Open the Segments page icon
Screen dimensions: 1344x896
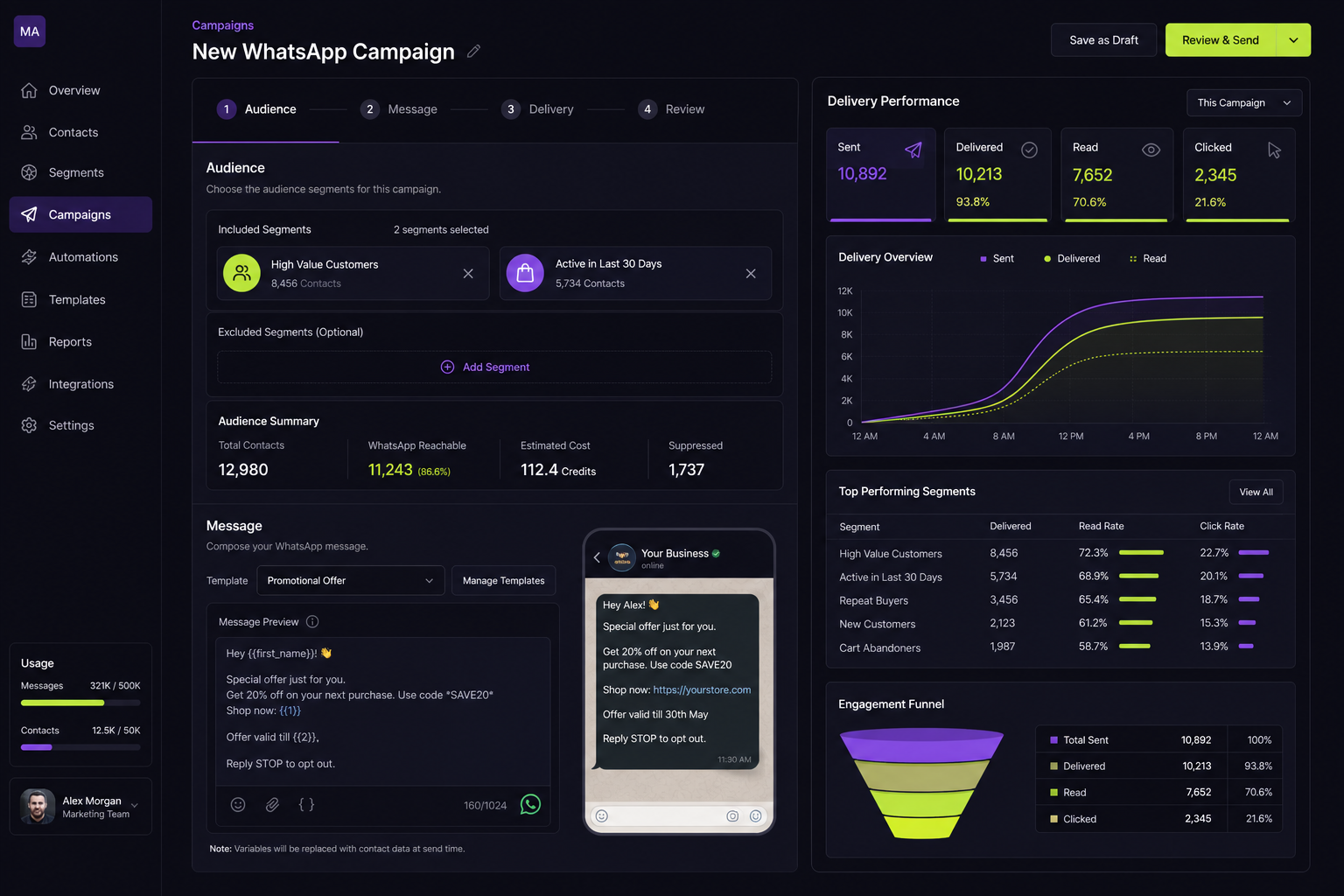(29, 172)
